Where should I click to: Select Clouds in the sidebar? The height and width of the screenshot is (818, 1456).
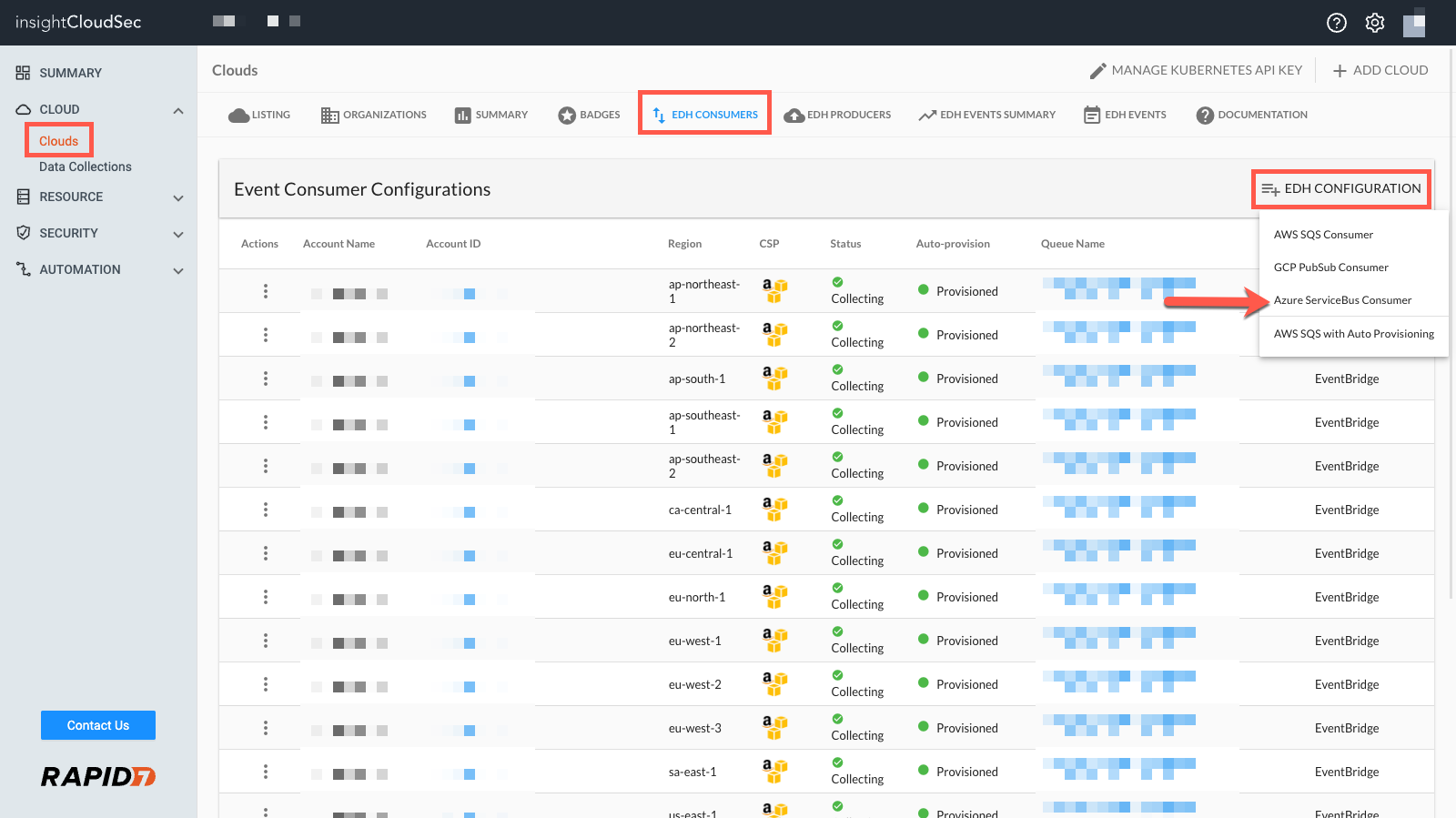pyautogui.click(x=59, y=141)
